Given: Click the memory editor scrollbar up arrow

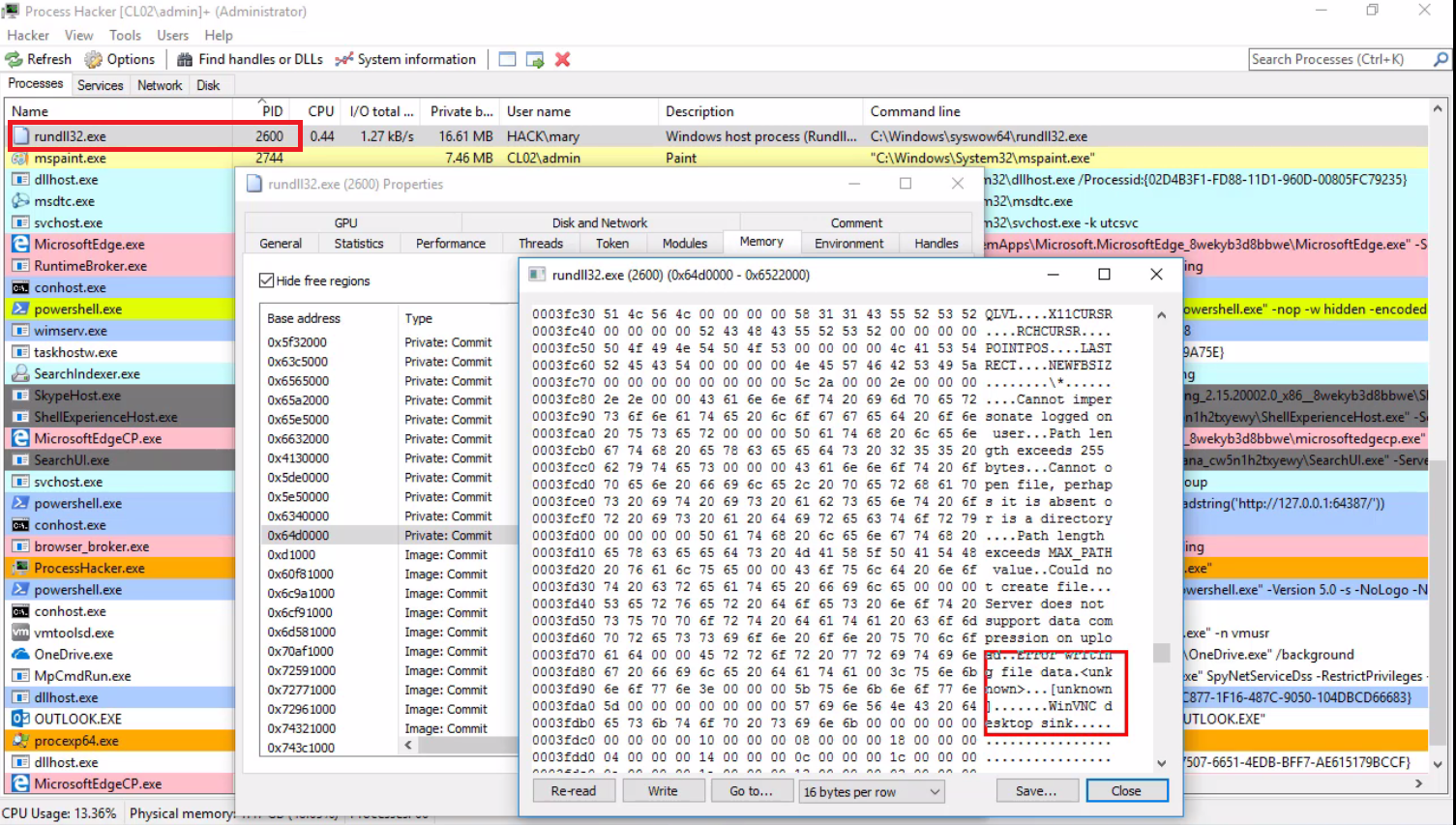Looking at the screenshot, I should pos(1162,314).
